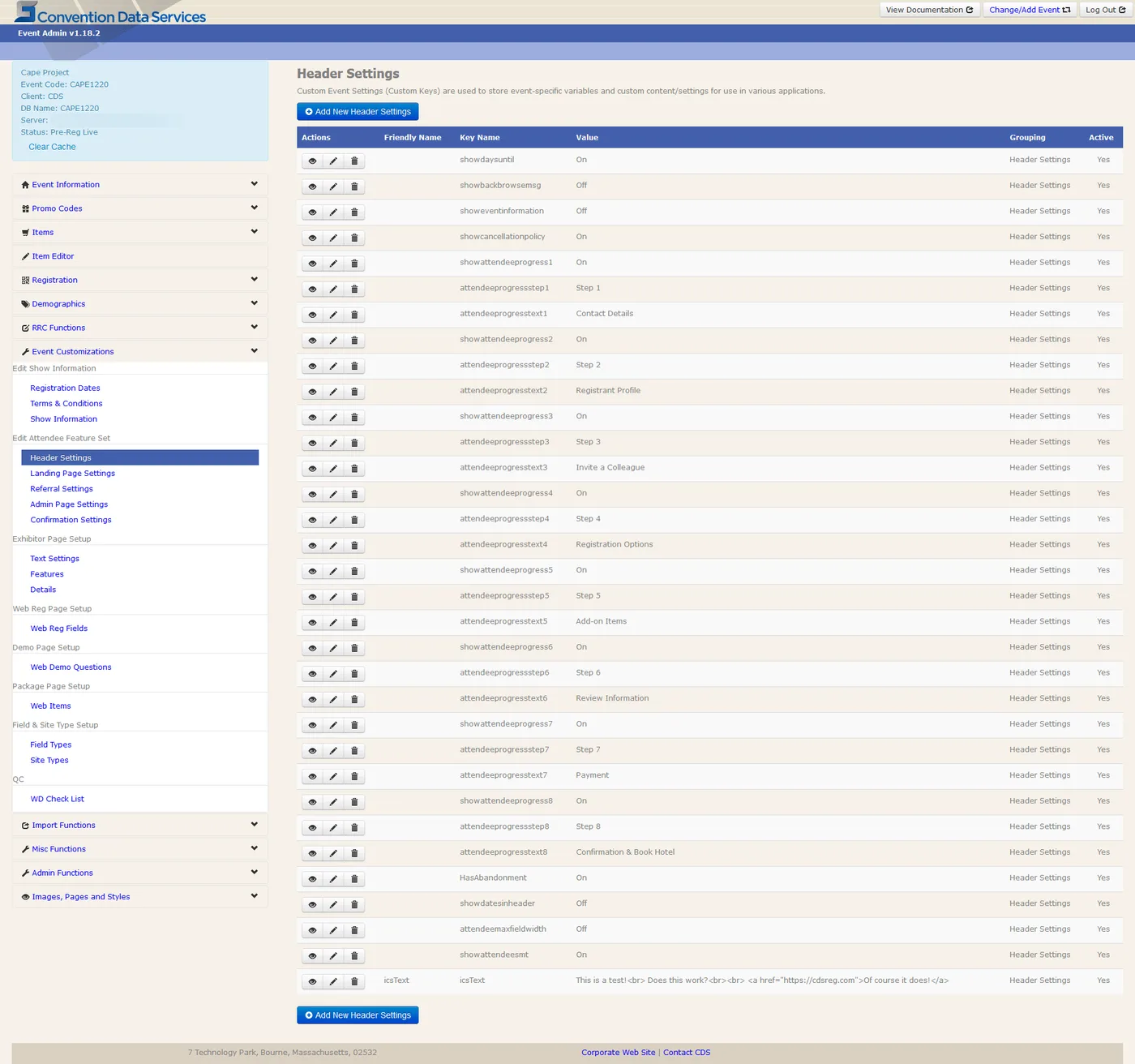Screen dimensions: 1135x1064
Task: Clear Cache for the event
Action: tap(52, 147)
